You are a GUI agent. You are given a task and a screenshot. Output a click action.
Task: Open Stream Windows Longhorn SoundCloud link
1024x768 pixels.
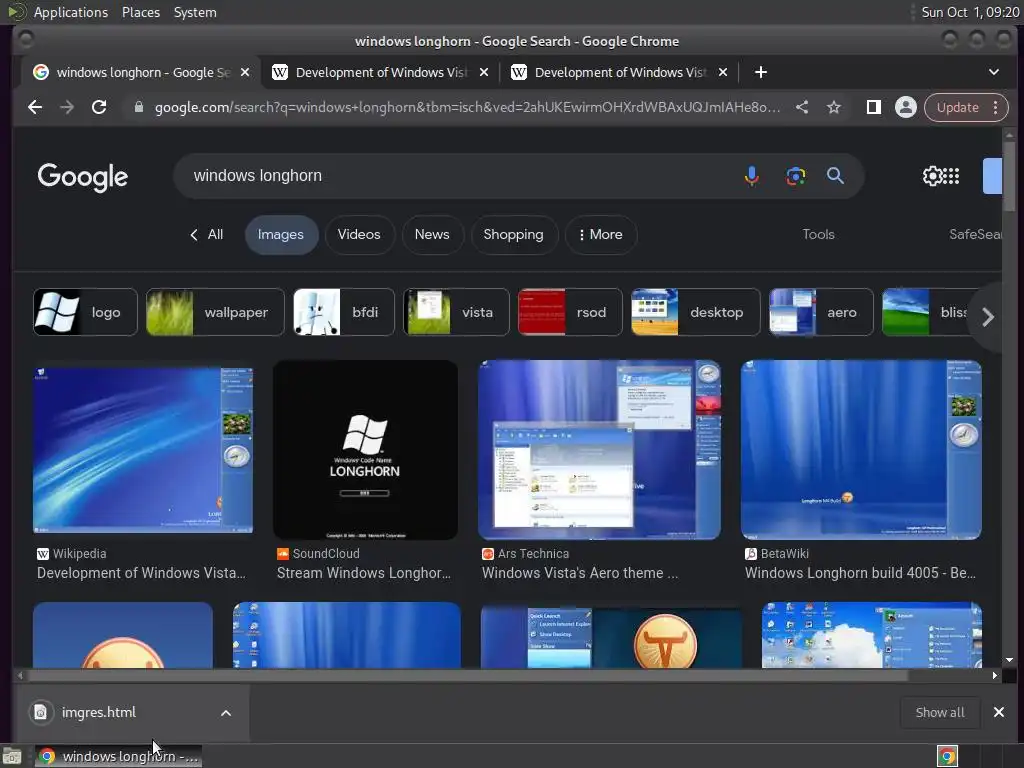[x=364, y=573]
